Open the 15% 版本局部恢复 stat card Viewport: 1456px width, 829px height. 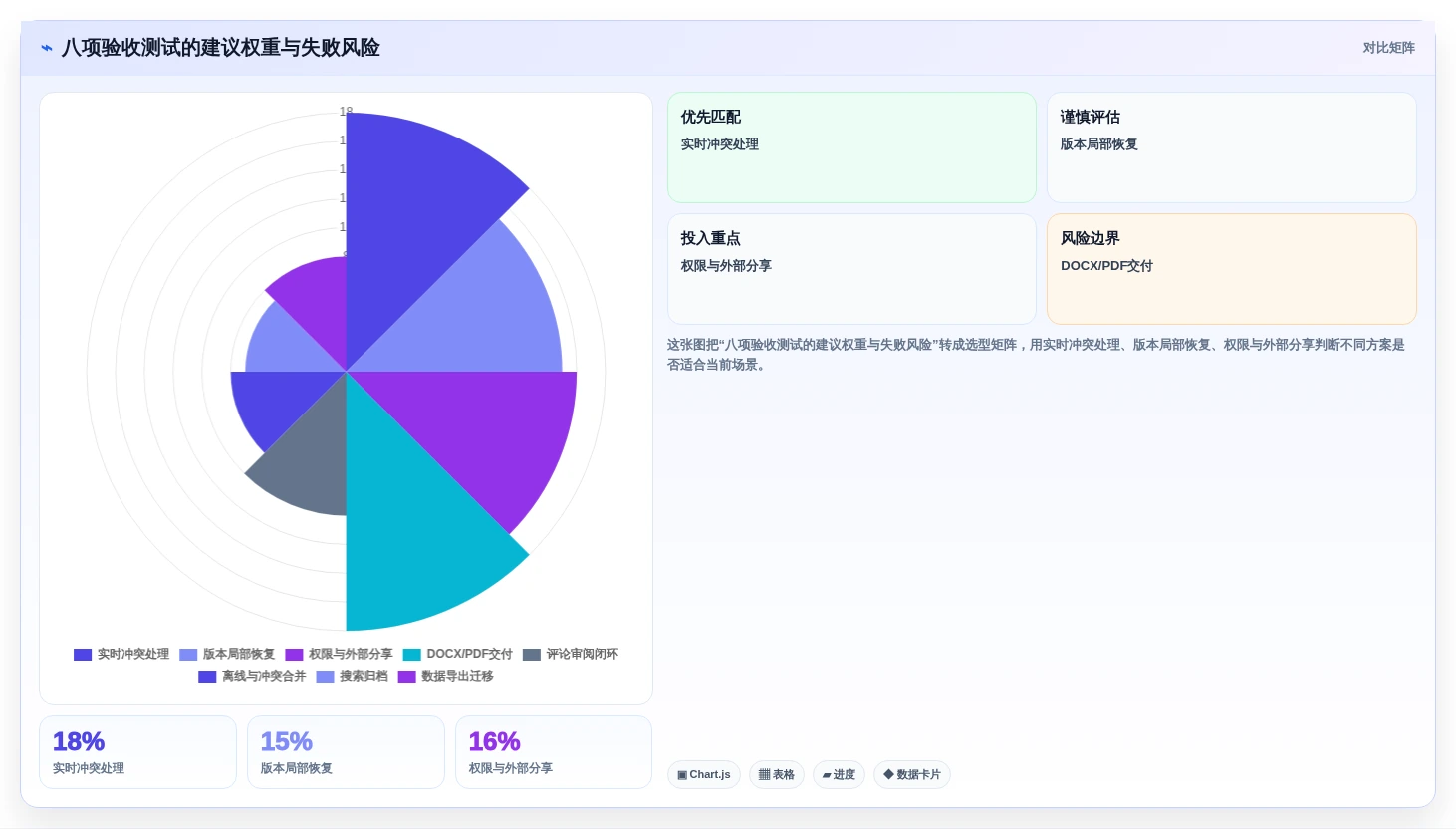[346, 752]
